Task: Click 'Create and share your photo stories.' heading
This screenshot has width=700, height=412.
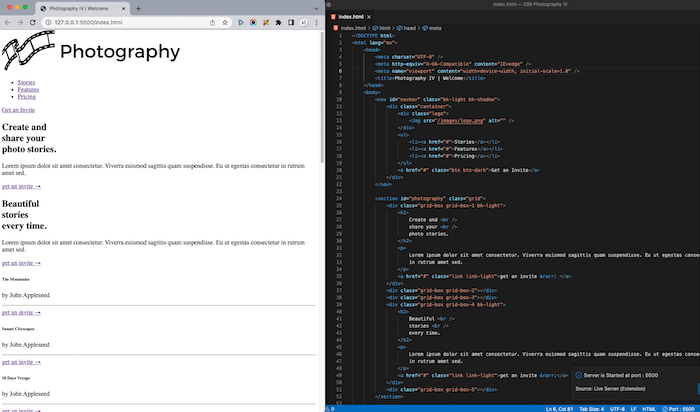Action: tap(29, 138)
